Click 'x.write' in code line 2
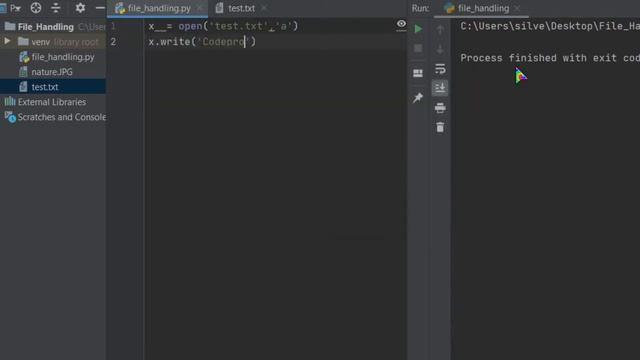Viewport: 640px width, 360px height. tap(169, 42)
